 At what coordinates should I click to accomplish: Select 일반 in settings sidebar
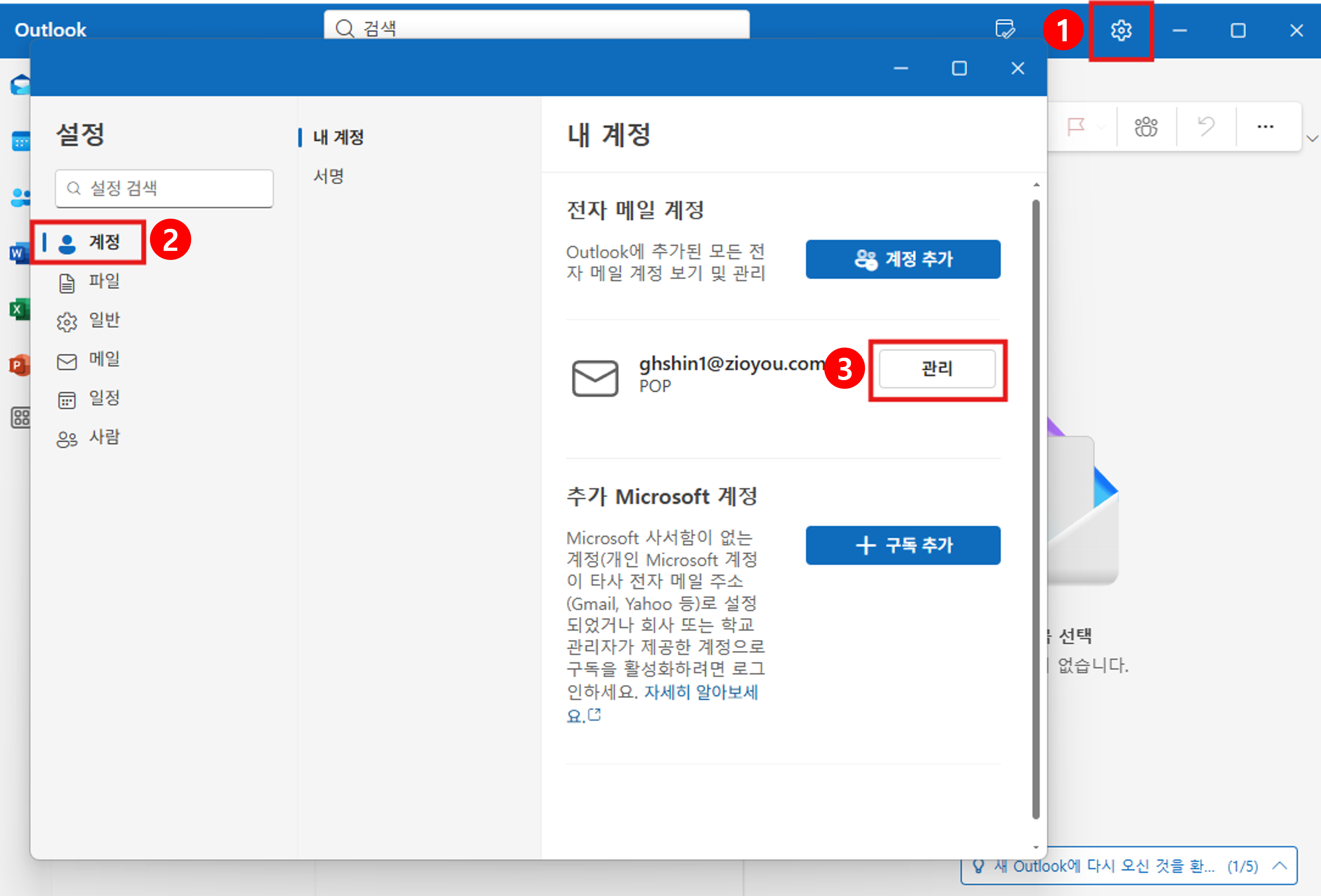coord(89,320)
